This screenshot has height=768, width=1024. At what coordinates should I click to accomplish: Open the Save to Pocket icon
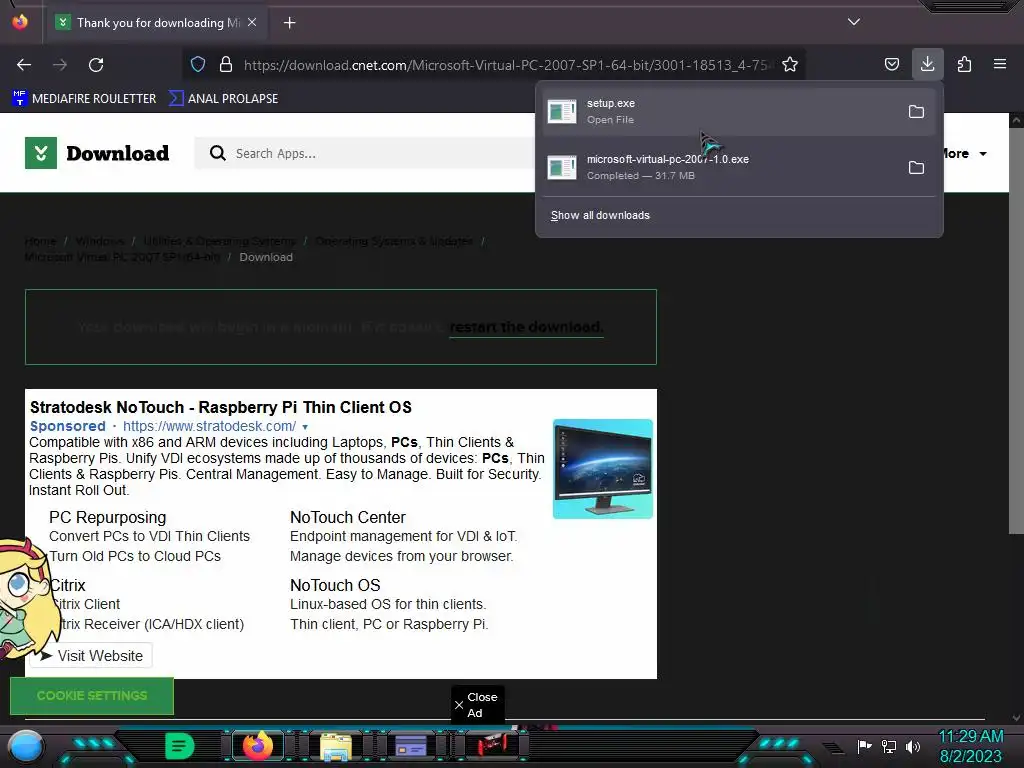(x=891, y=64)
